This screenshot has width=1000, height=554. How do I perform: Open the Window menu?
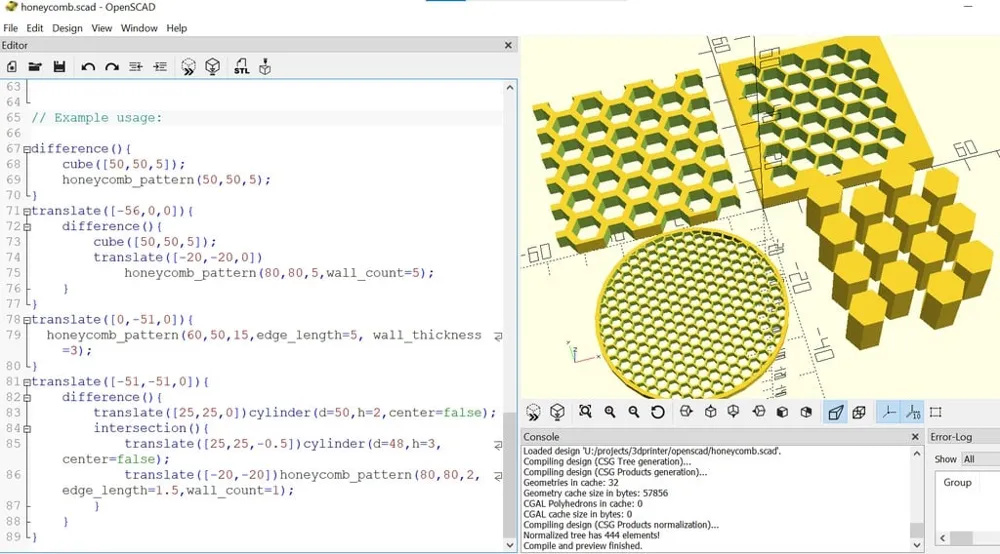139,28
